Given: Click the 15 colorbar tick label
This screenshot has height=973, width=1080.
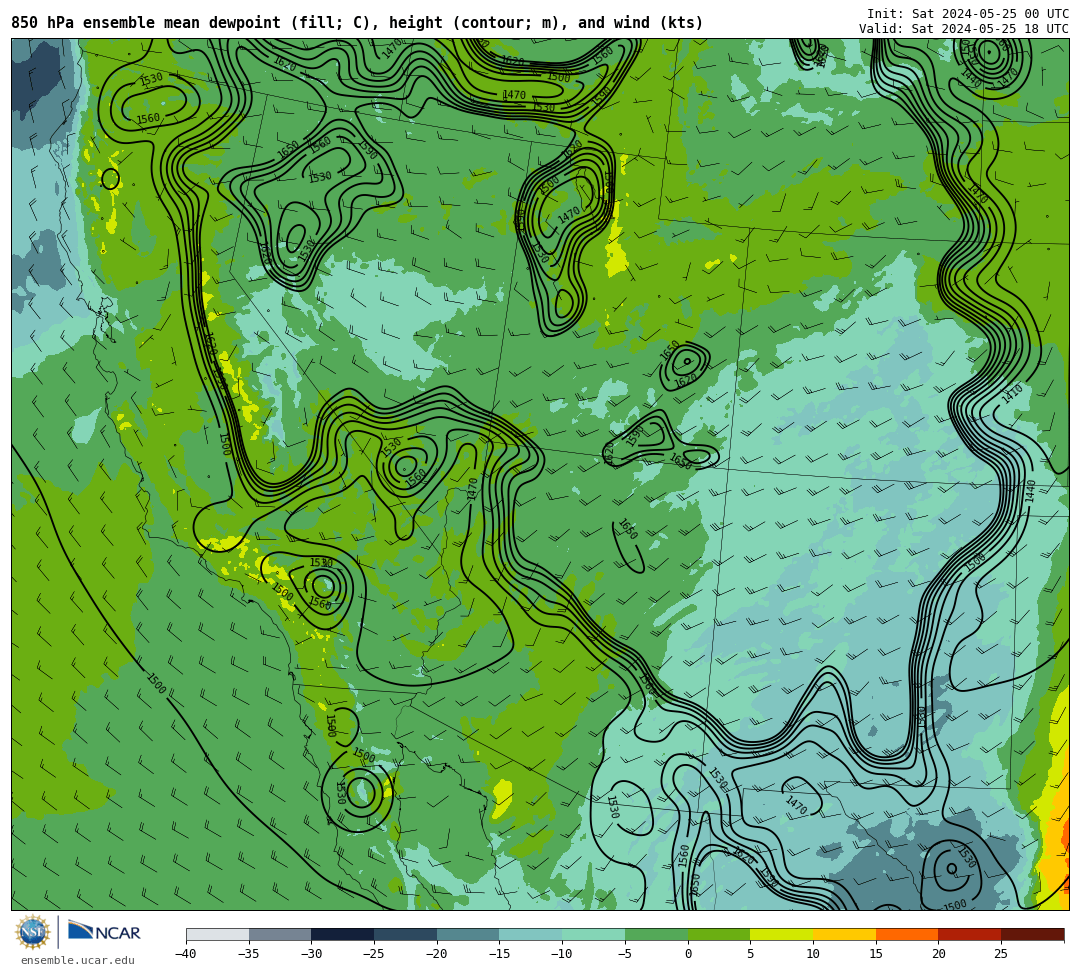Looking at the screenshot, I should (x=876, y=954).
